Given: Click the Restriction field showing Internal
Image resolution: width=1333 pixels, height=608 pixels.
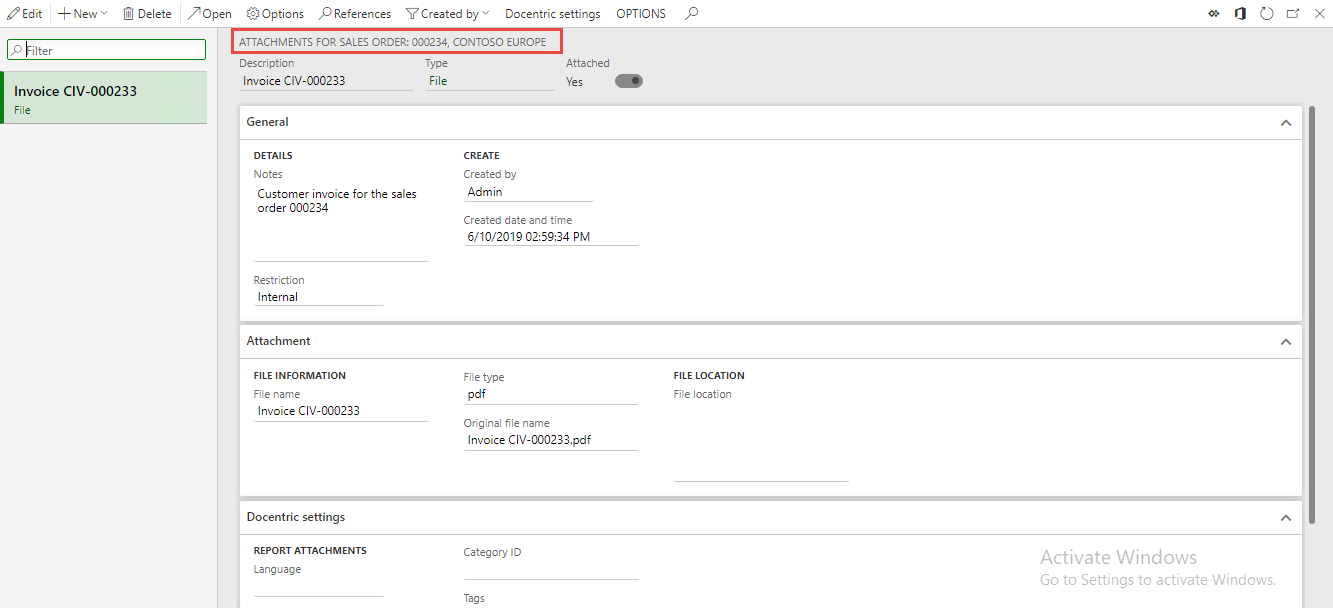Looking at the screenshot, I should coord(318,296).
